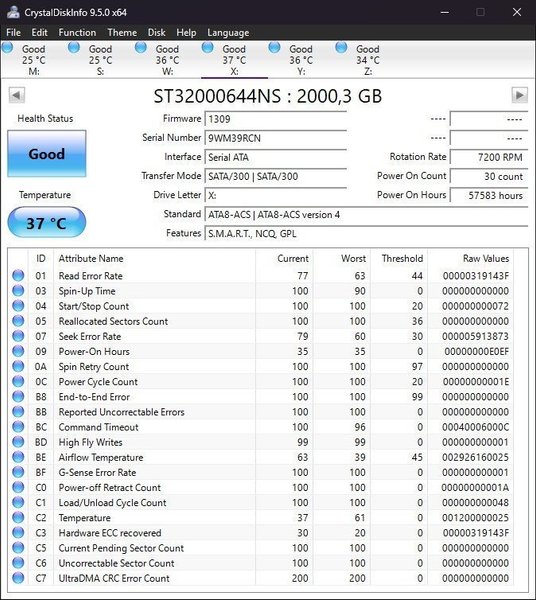The image size is (536, 600).
Task: Open the Function menu
Action: pos(77,33)
